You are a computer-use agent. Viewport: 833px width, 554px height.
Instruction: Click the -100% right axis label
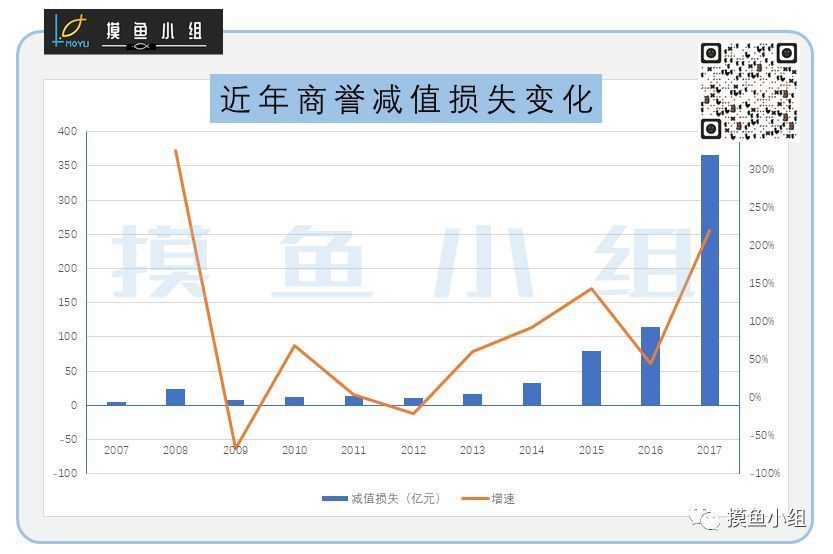click(x=766, y=473)
